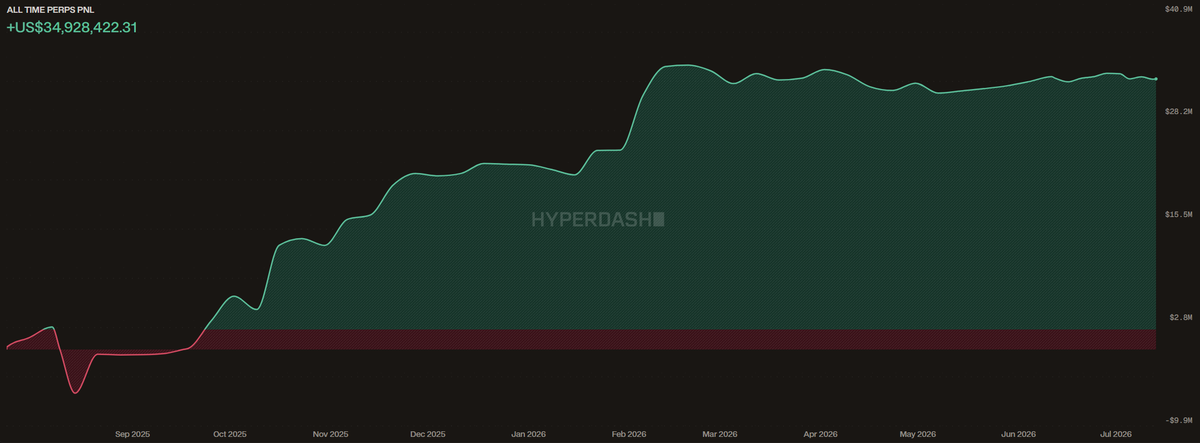Click the Nov 2025 x-axis label

pos(330,434)
